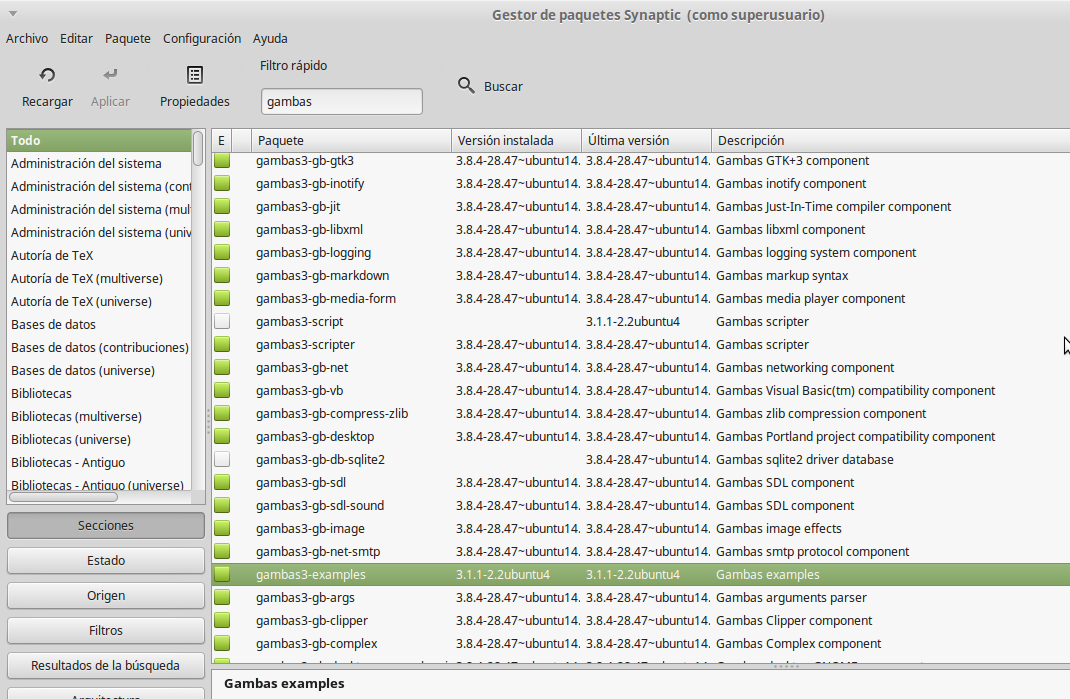Toggle status box for gambas3-examples
Viewport: 1070px width, 699px height.
tap(222, 574)
